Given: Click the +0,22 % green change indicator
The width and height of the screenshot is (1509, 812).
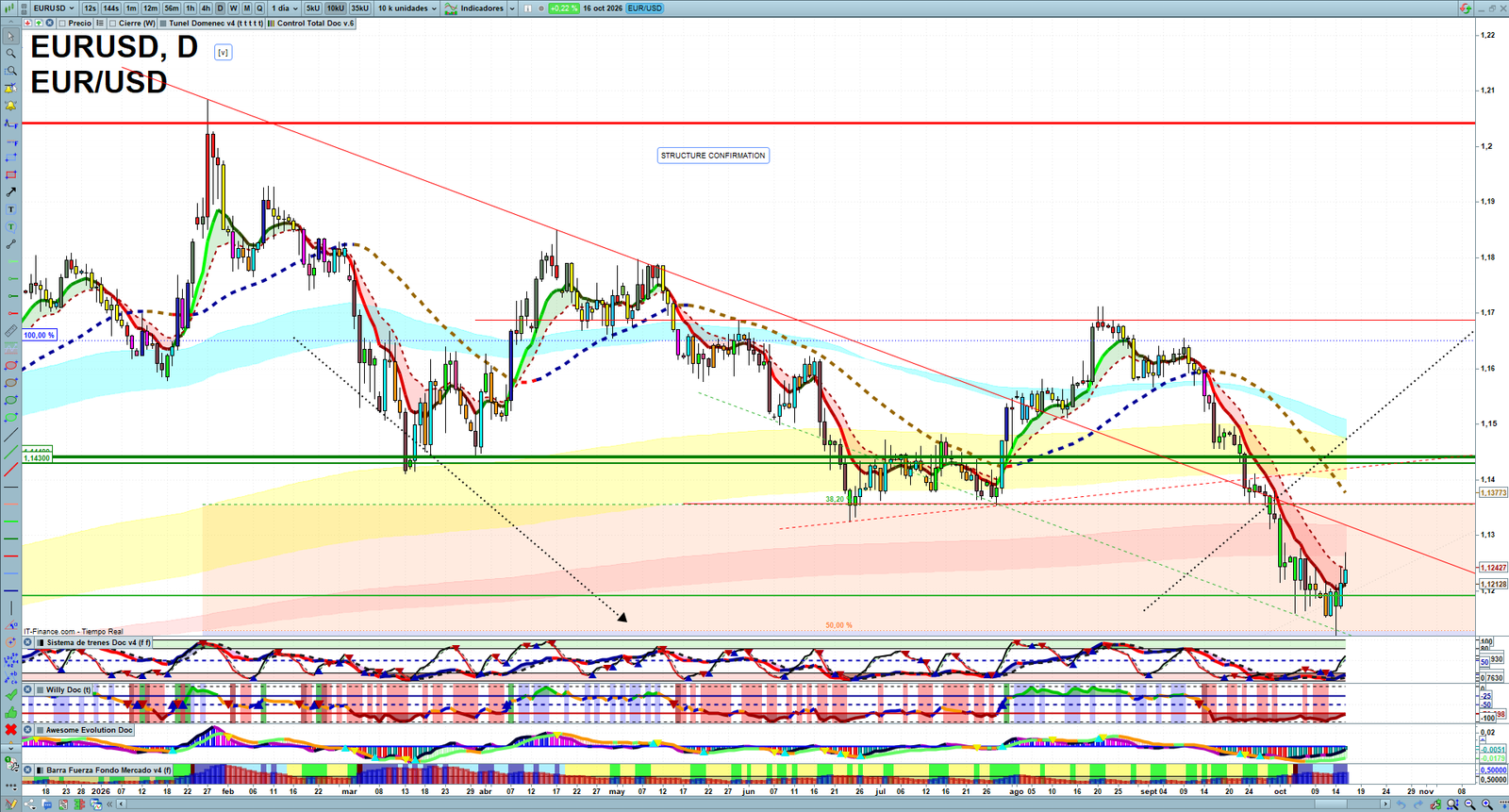Looking at the screenshot, I should coord(564,8).
